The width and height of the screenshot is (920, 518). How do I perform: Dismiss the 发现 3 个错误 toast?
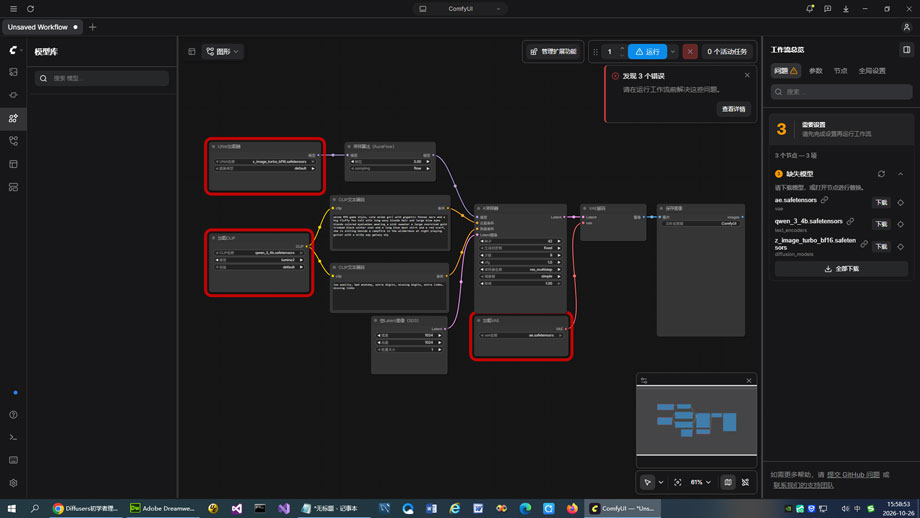pyautogui.click(x=747, y=75)
